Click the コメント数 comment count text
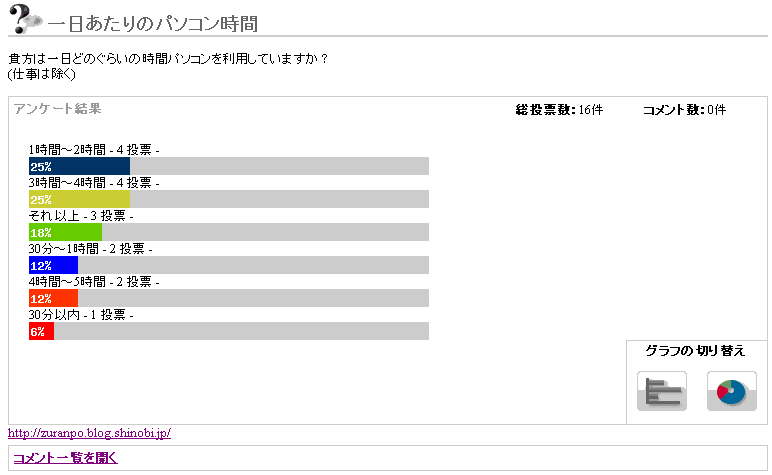 [x=683, y=110]
